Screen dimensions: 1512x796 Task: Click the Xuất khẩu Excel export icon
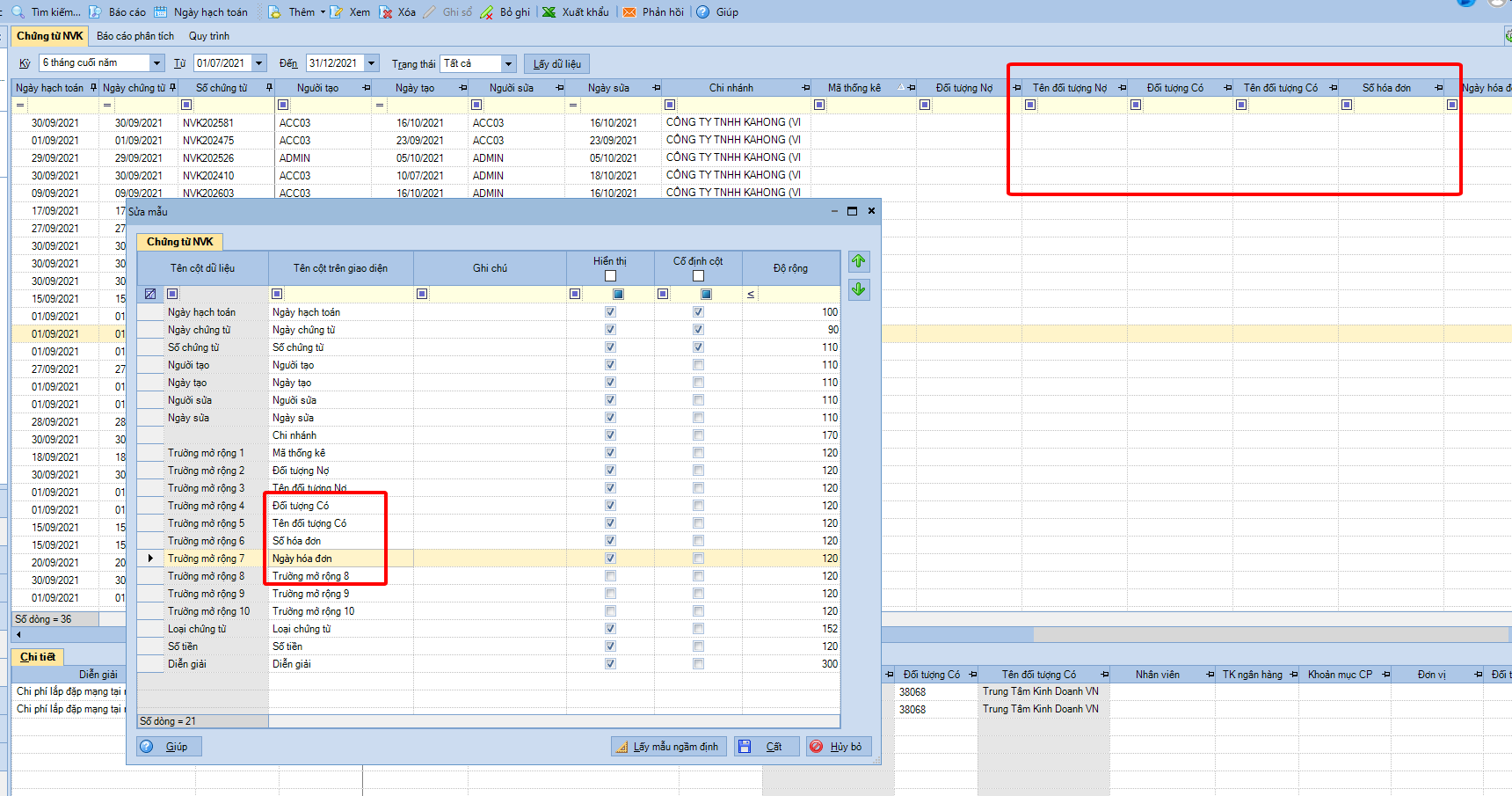tap(549, 12)
